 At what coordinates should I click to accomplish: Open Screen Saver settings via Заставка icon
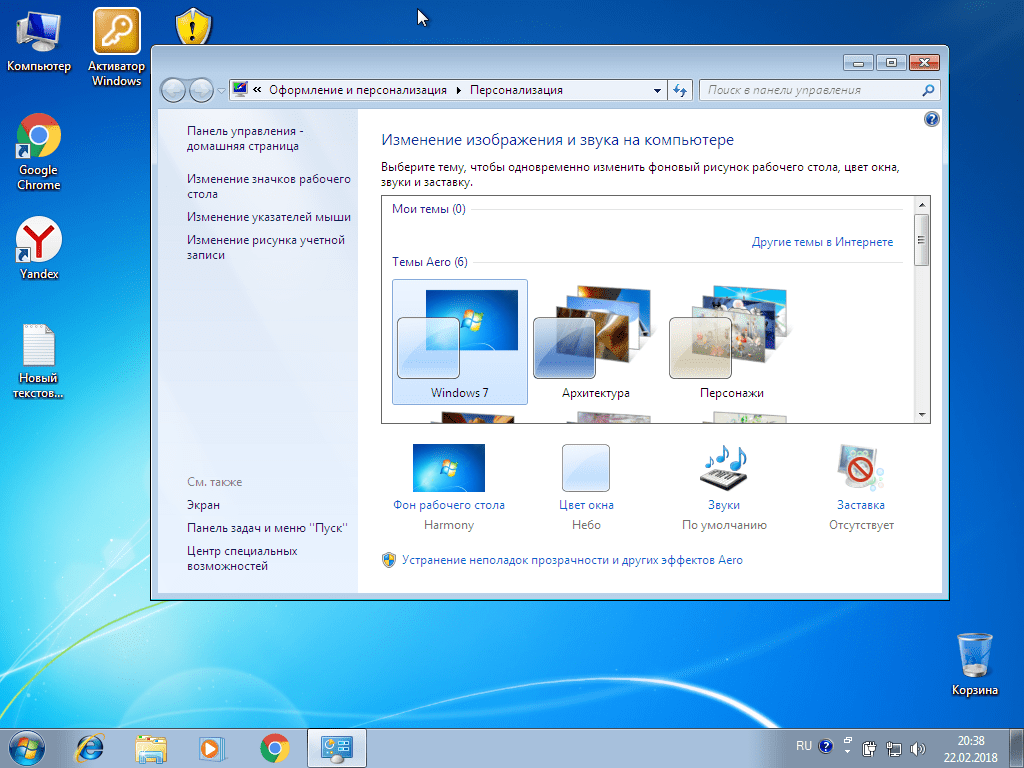click(x=859, y=467)
